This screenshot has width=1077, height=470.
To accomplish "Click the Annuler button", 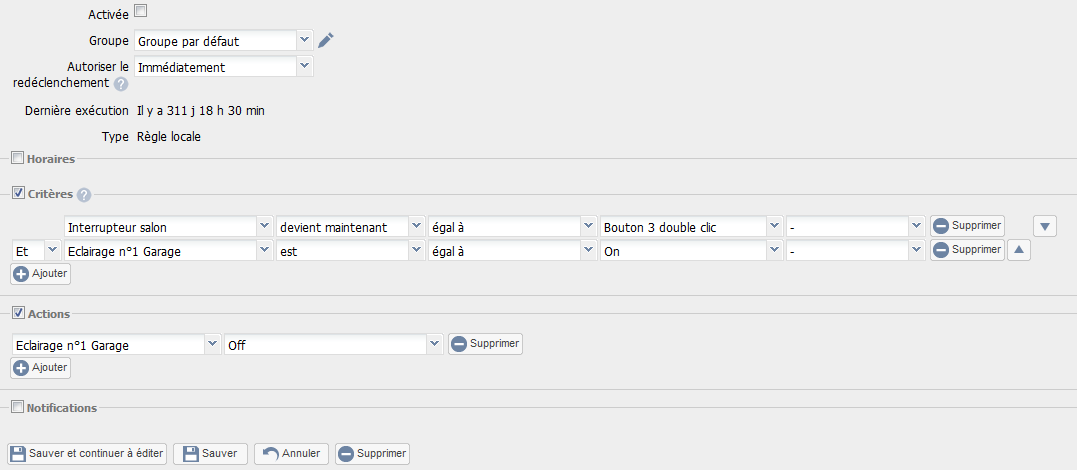I will point(292,454).
